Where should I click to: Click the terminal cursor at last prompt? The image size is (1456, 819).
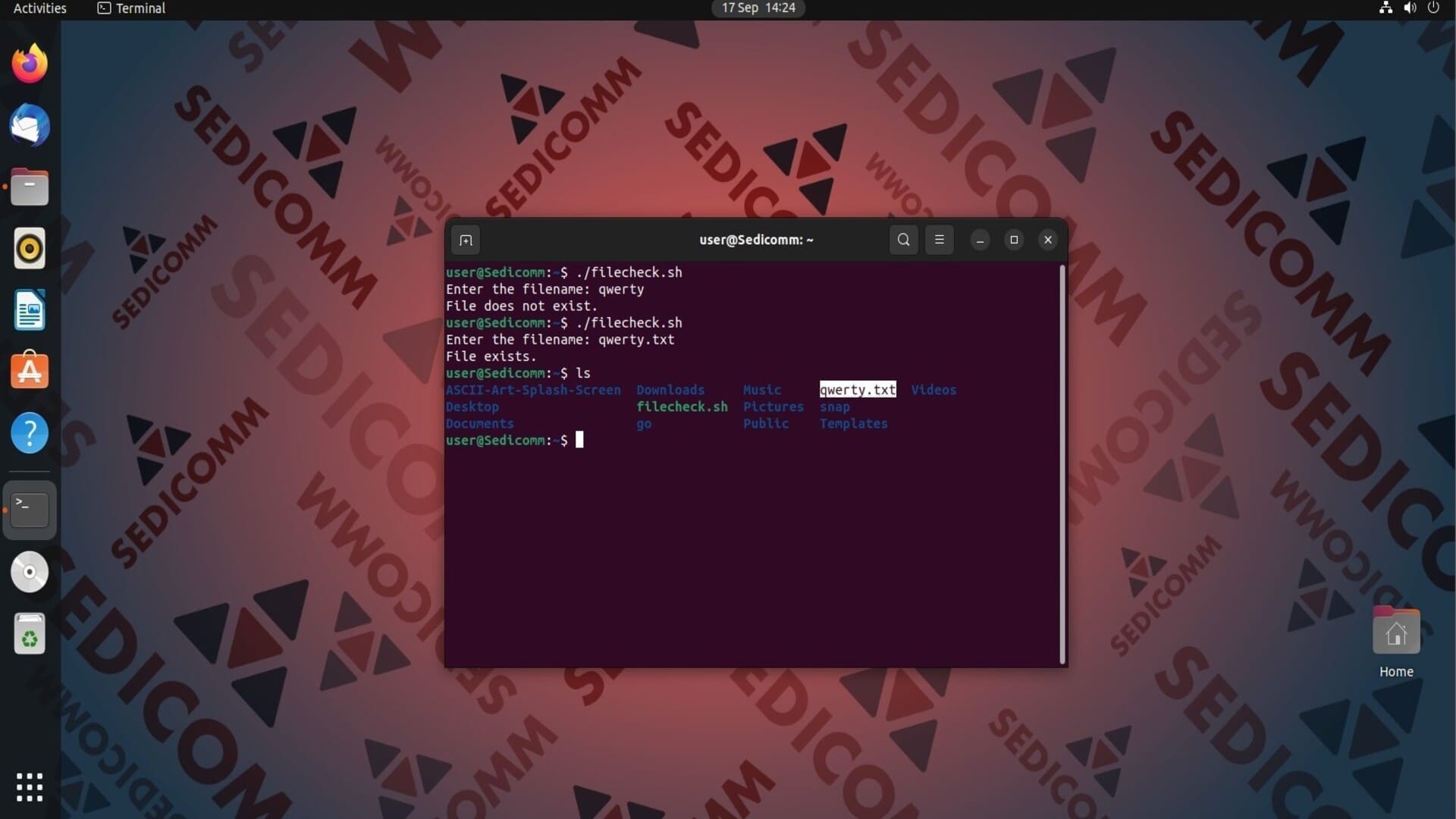click(579, 440)
